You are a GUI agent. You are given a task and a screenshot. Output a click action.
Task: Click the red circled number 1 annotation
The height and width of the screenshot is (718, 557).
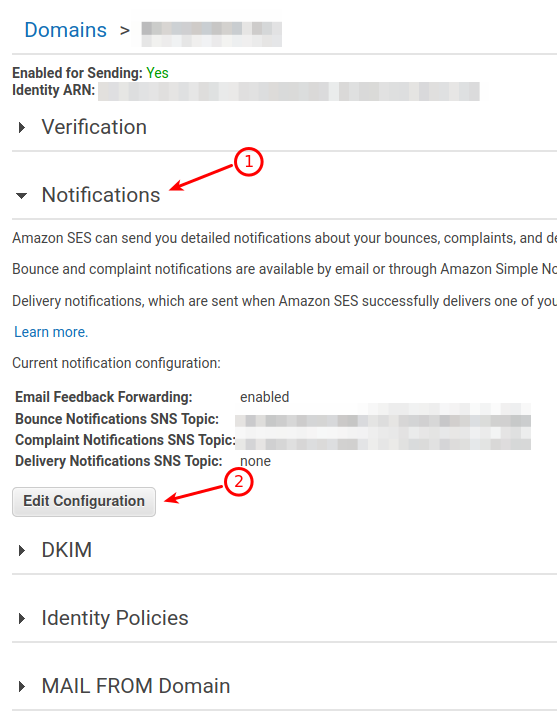[248, 162]
